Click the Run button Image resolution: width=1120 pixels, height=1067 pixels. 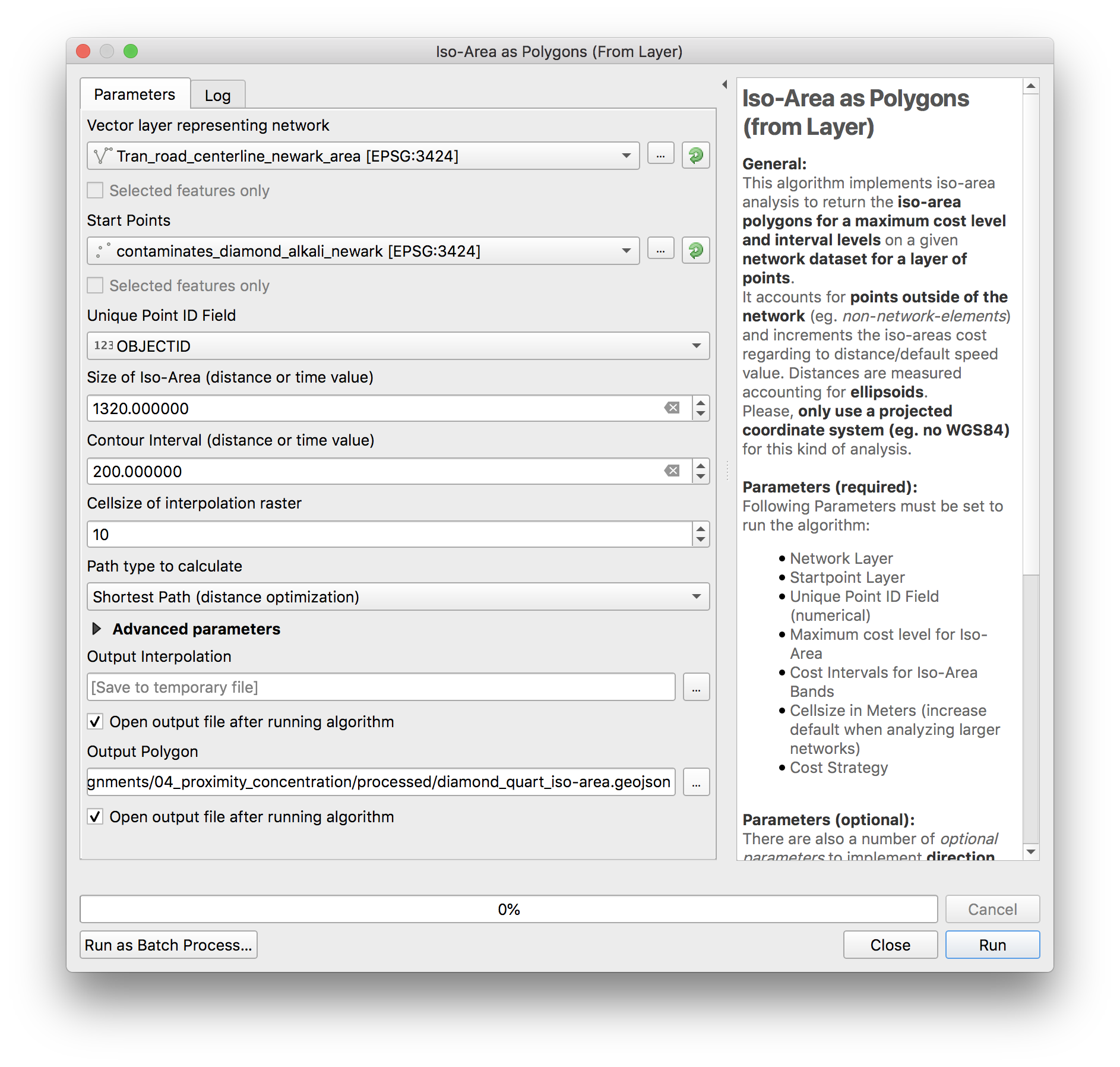[x=992, y=945]
